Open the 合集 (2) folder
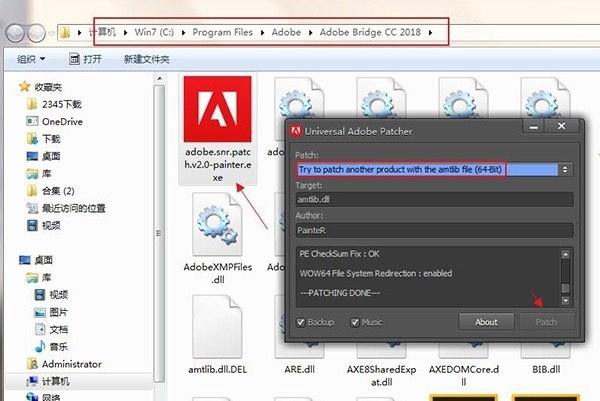The height and width of the screenshot is (401, 600). [x=50, y=191]
